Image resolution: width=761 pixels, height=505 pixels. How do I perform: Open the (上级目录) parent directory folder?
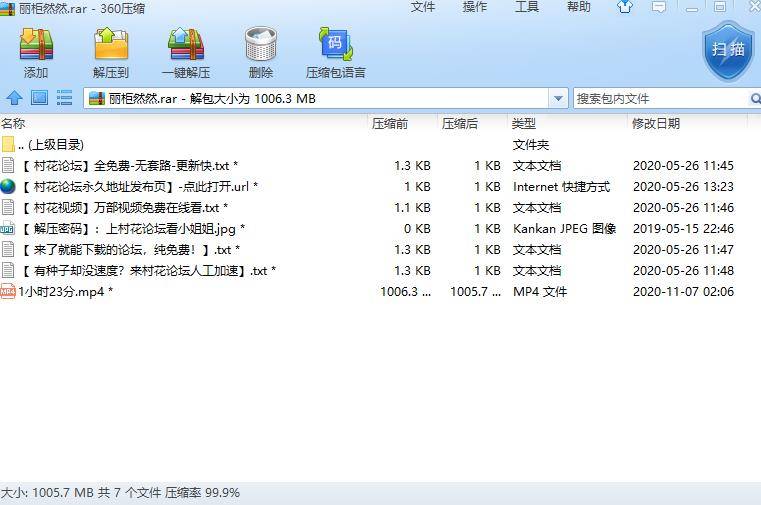click(x=50, y=144)
